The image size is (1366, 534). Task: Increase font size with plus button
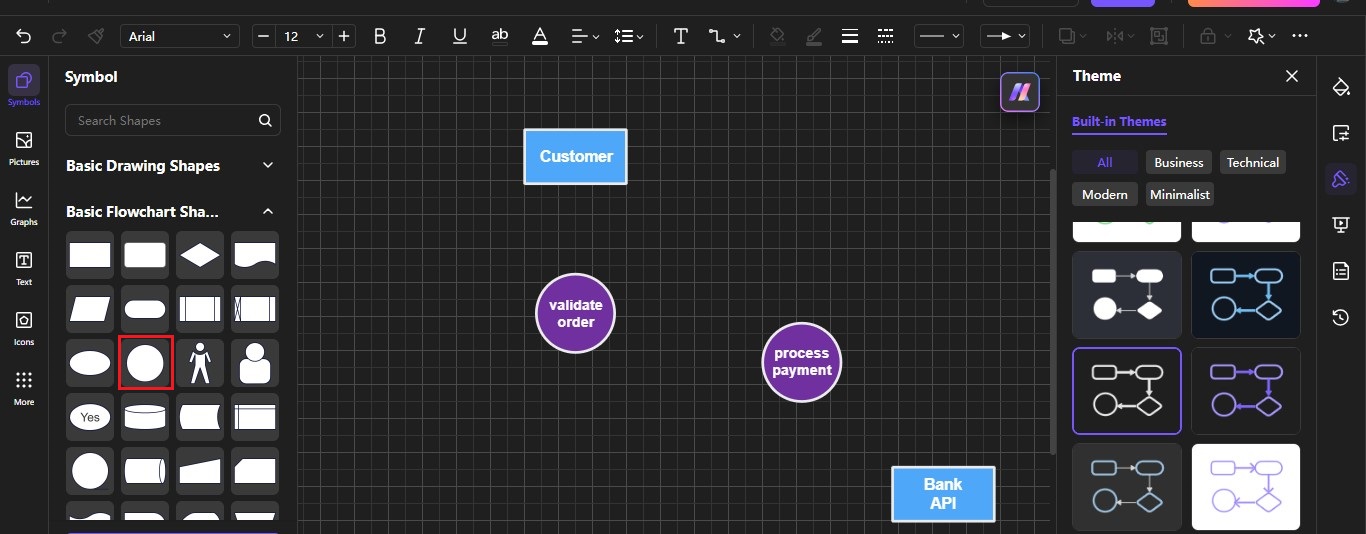(x=344, y=36)
